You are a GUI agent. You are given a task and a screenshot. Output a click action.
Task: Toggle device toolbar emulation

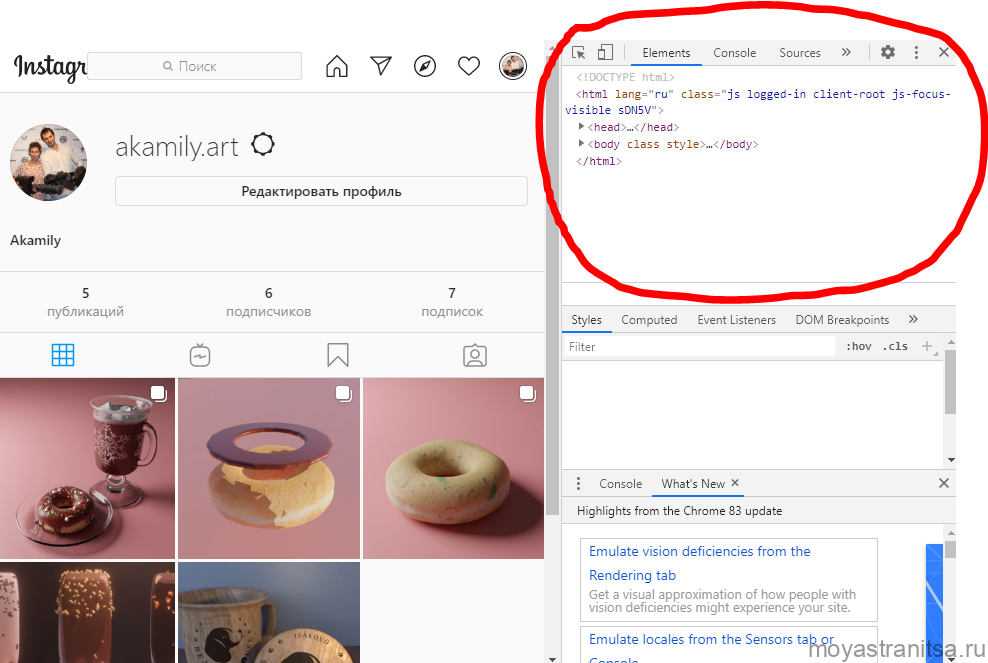(x=605, y=53)
